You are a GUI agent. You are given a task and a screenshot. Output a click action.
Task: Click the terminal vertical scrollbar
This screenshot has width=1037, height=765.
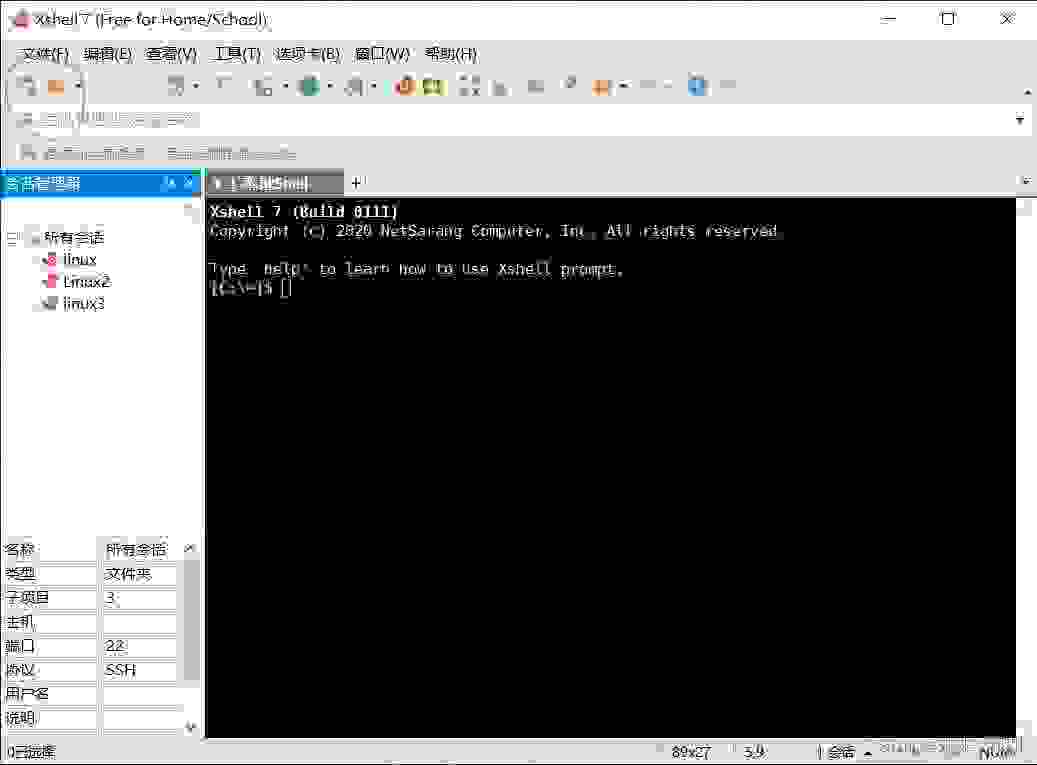click(1024, 467)
